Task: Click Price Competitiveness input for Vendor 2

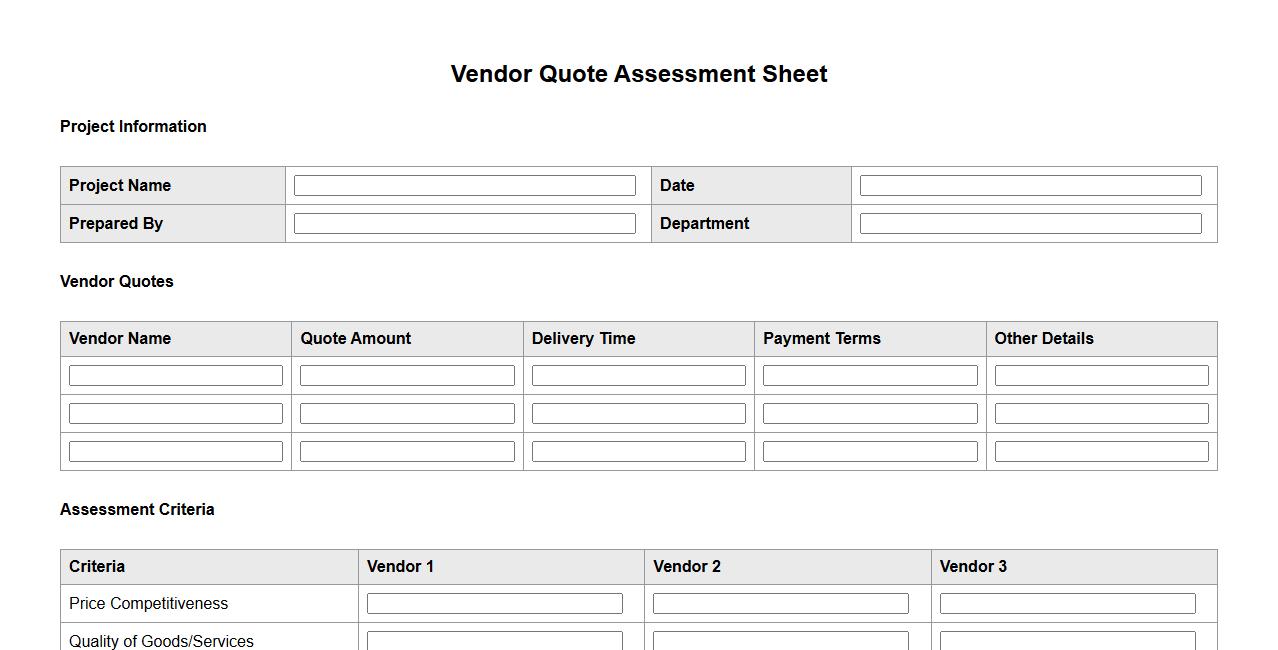Action: [x=780, y=604]
